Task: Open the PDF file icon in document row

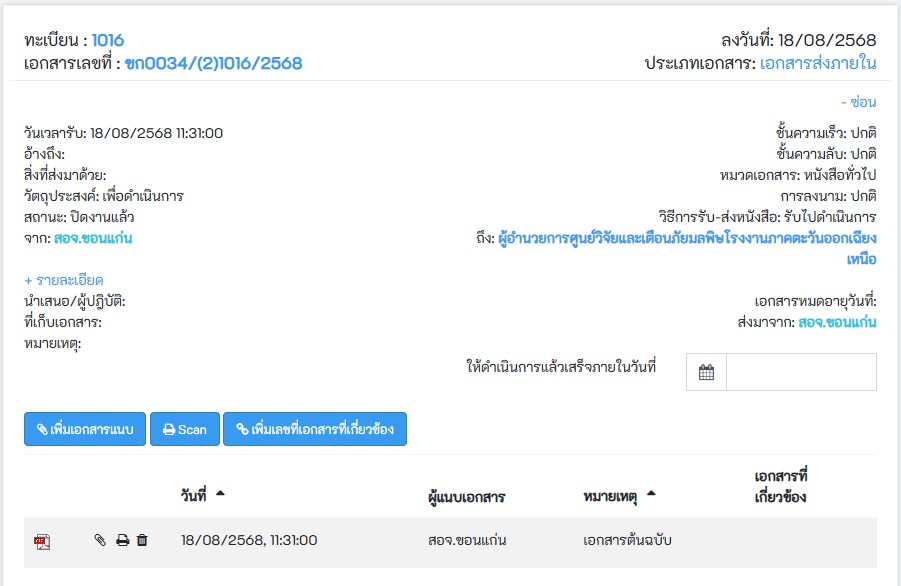Action: coord(42,541)
